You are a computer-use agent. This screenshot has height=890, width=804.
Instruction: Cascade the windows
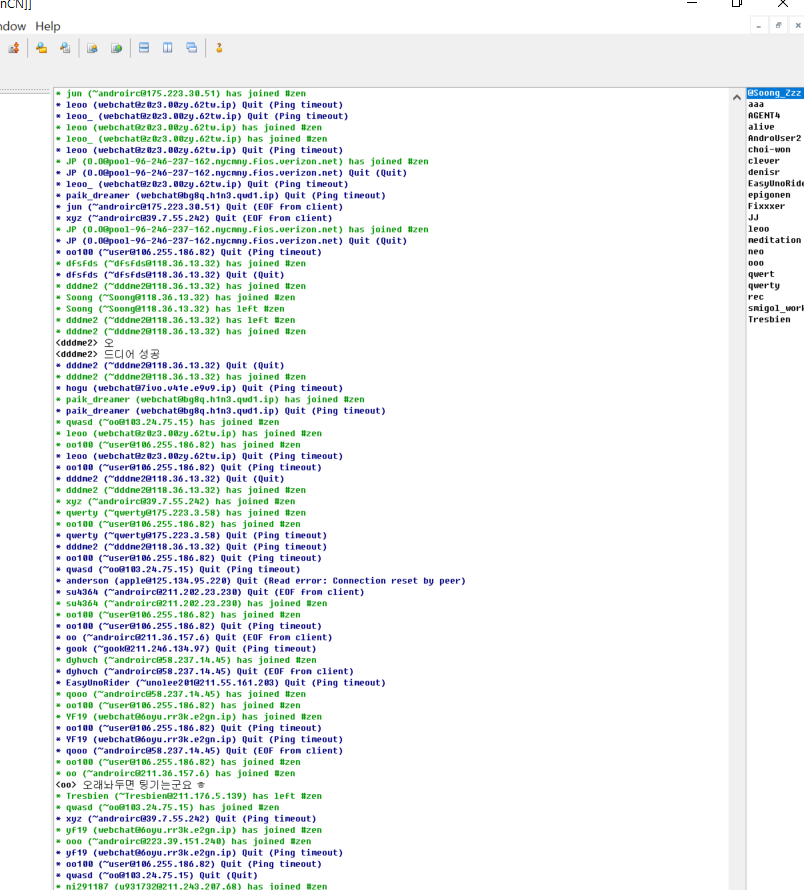192,48
